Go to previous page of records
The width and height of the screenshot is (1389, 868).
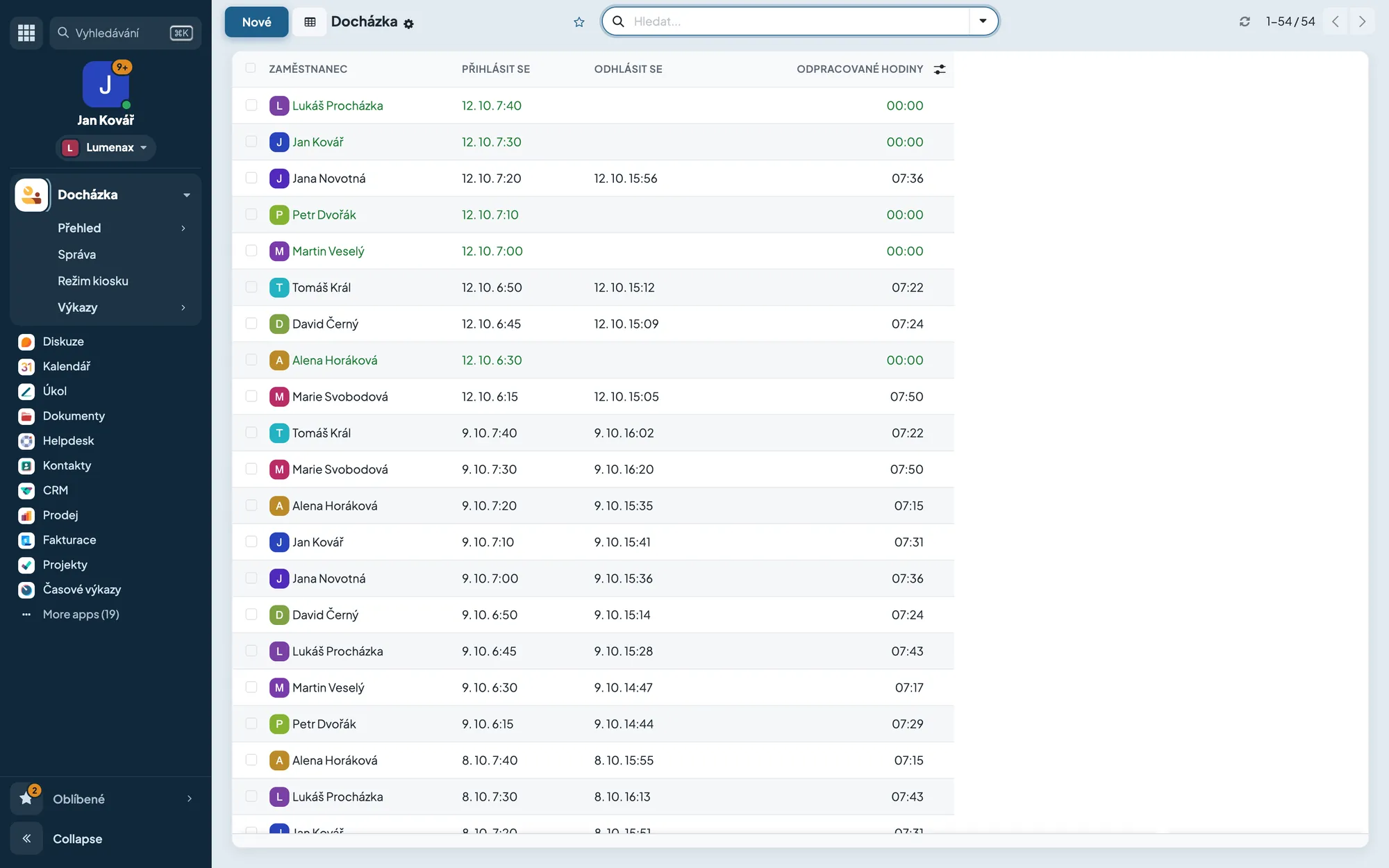click(1336, 22)
